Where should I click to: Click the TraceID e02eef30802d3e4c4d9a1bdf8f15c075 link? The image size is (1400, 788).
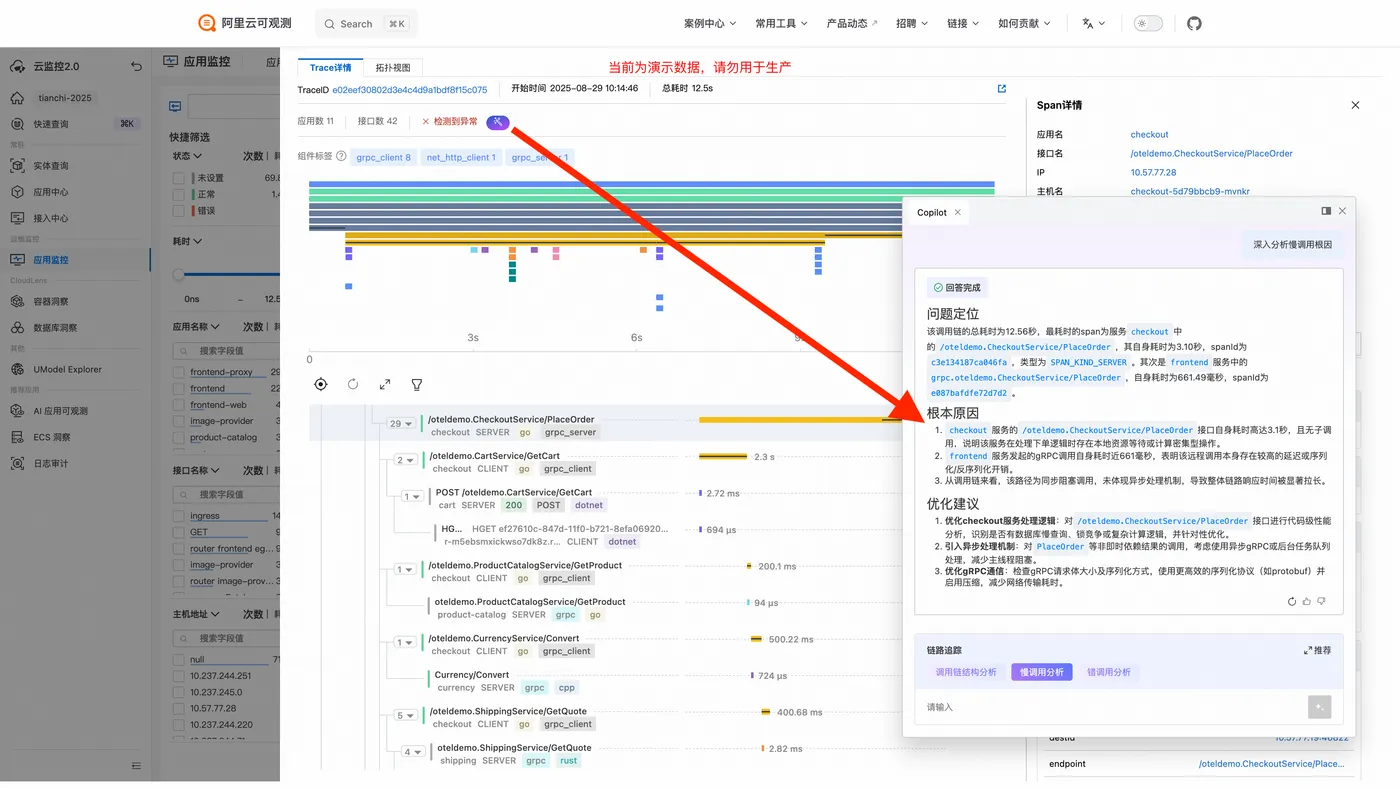[410, 90]
